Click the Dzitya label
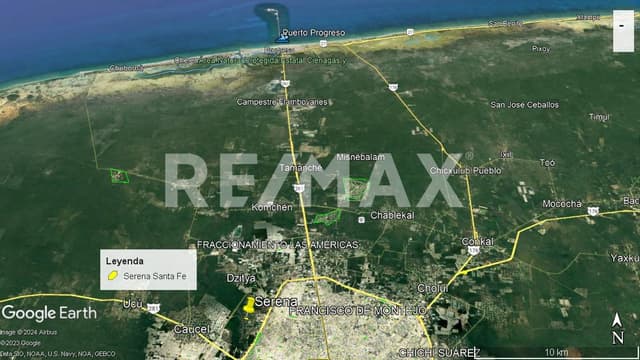The width and height of the screenshot is (640, 360). click(x=241, y=278)
